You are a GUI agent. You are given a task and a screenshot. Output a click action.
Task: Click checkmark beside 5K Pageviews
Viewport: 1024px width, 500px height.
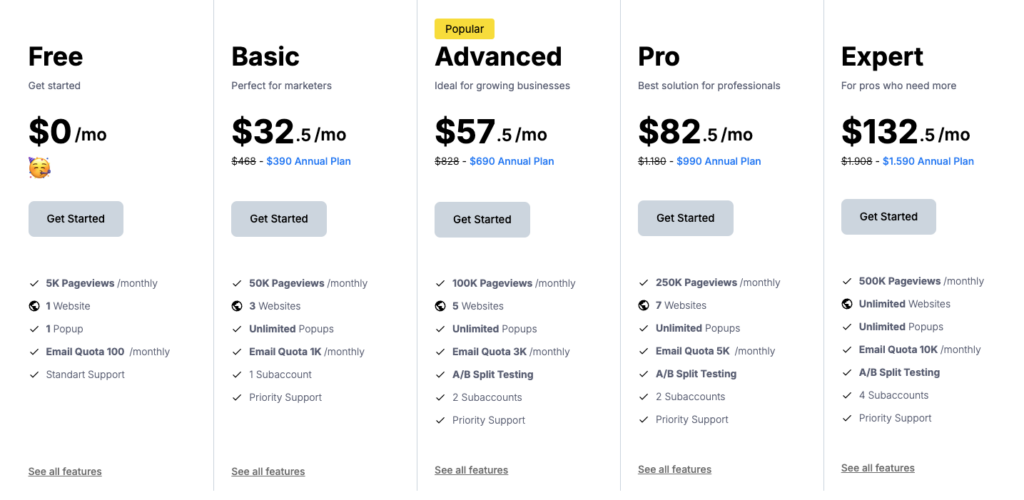click(x=34, y=283)
